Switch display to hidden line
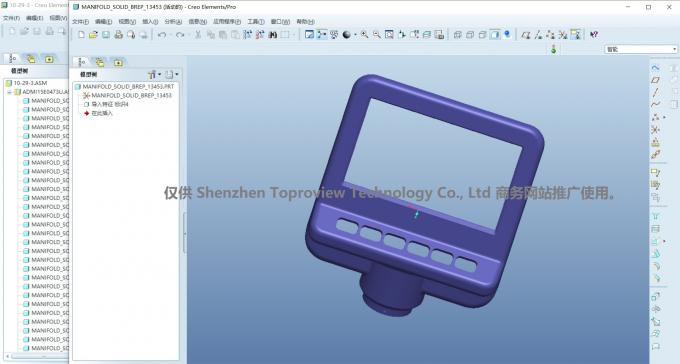Image resolution: width=680 pixels, height=364 pixels. (x=470, y=35)
